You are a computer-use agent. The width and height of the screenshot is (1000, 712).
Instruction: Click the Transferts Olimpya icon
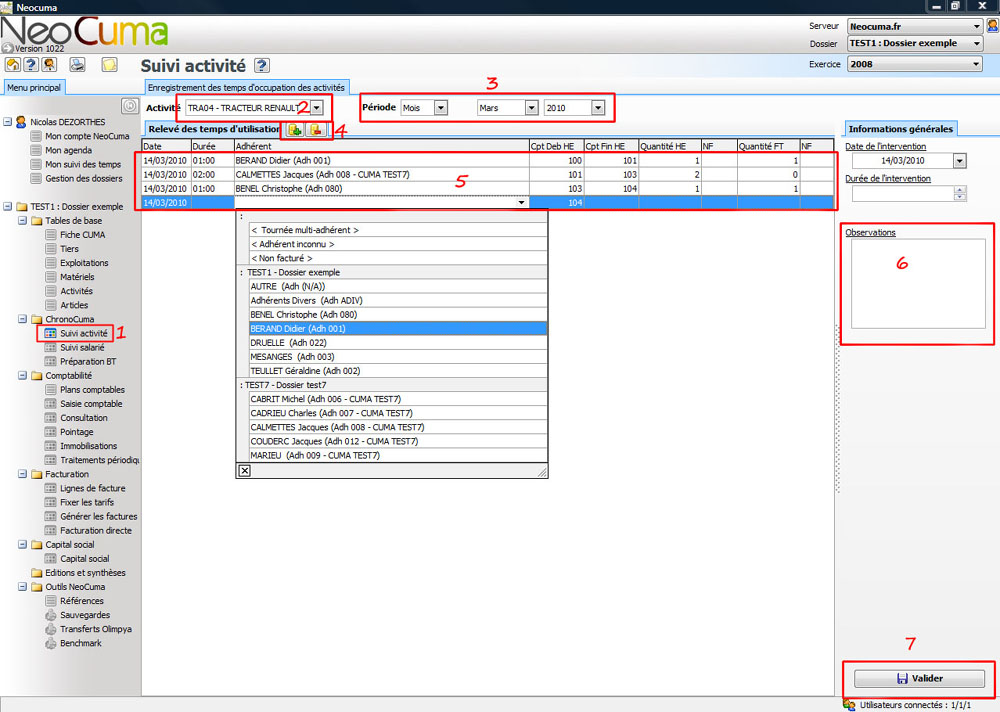click(50, 629)
